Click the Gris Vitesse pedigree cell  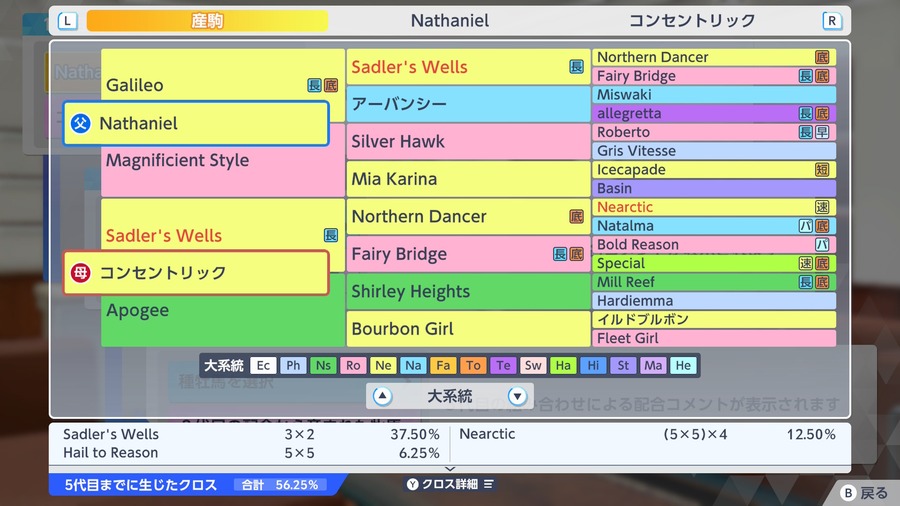pyautogui.click(x=713, y=151)
